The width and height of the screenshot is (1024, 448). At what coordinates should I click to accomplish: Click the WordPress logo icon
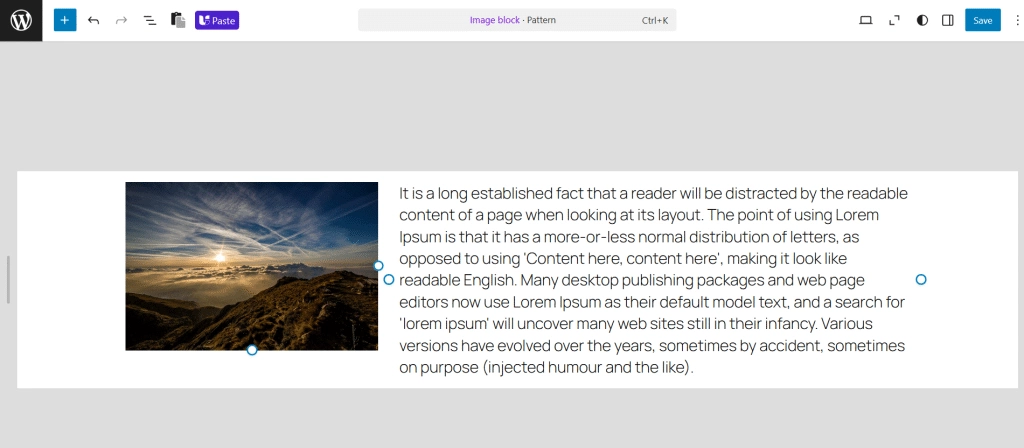point(21,20)
